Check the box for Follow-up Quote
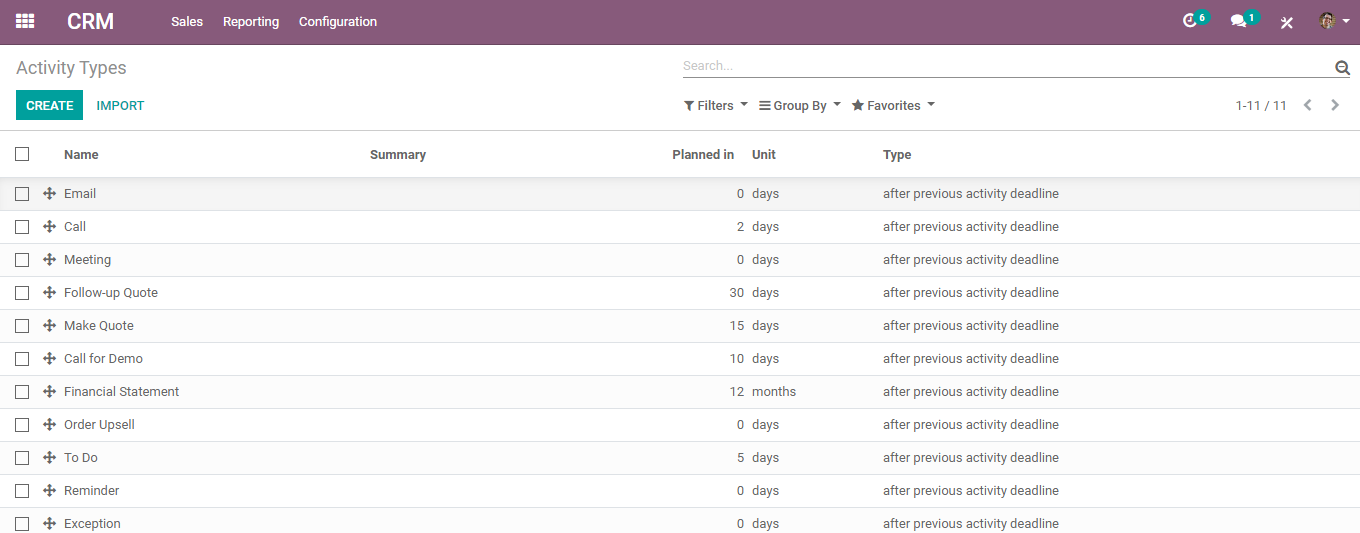The height and width of the screenshot is (533, 1360). [x=22, y=293]
